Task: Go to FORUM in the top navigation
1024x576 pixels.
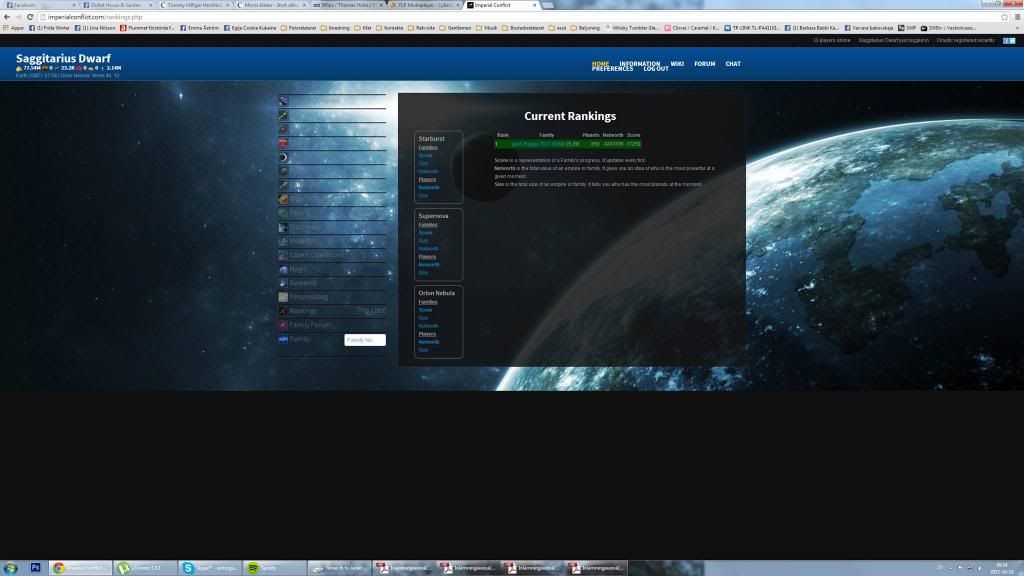Action: point(705,64)
